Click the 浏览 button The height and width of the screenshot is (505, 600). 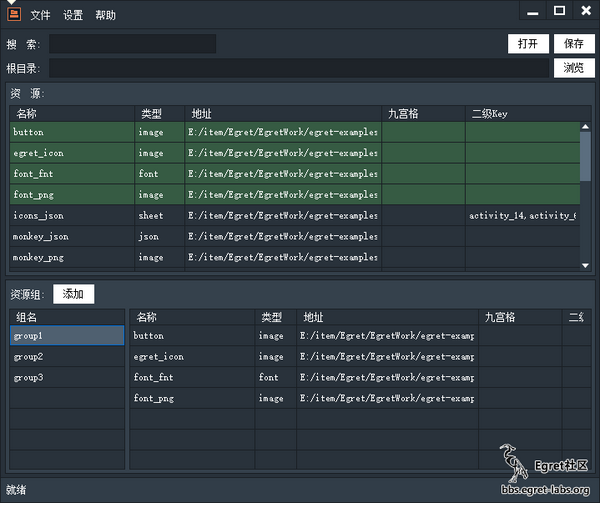coord(574,68)
